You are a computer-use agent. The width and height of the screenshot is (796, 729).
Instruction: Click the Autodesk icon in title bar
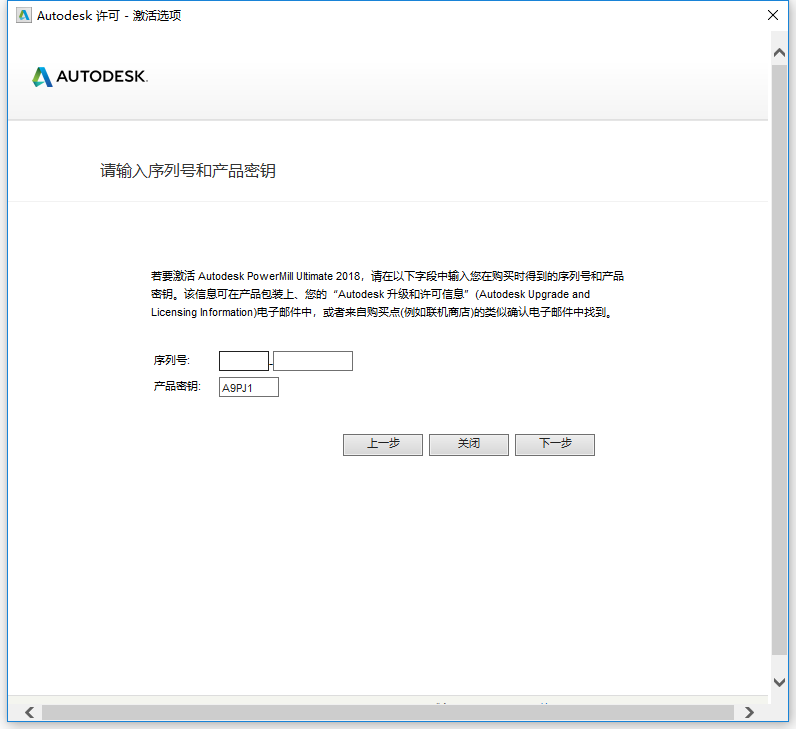click(24, 15)
